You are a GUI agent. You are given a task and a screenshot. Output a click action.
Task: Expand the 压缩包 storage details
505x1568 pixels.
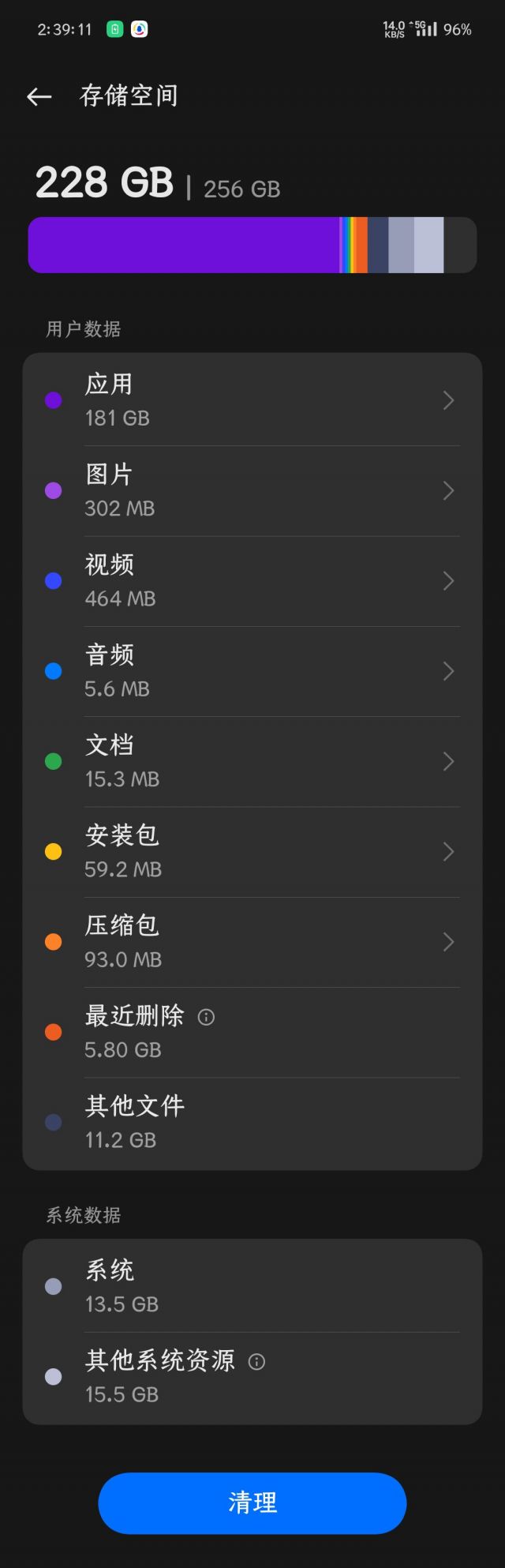(448, 941)
